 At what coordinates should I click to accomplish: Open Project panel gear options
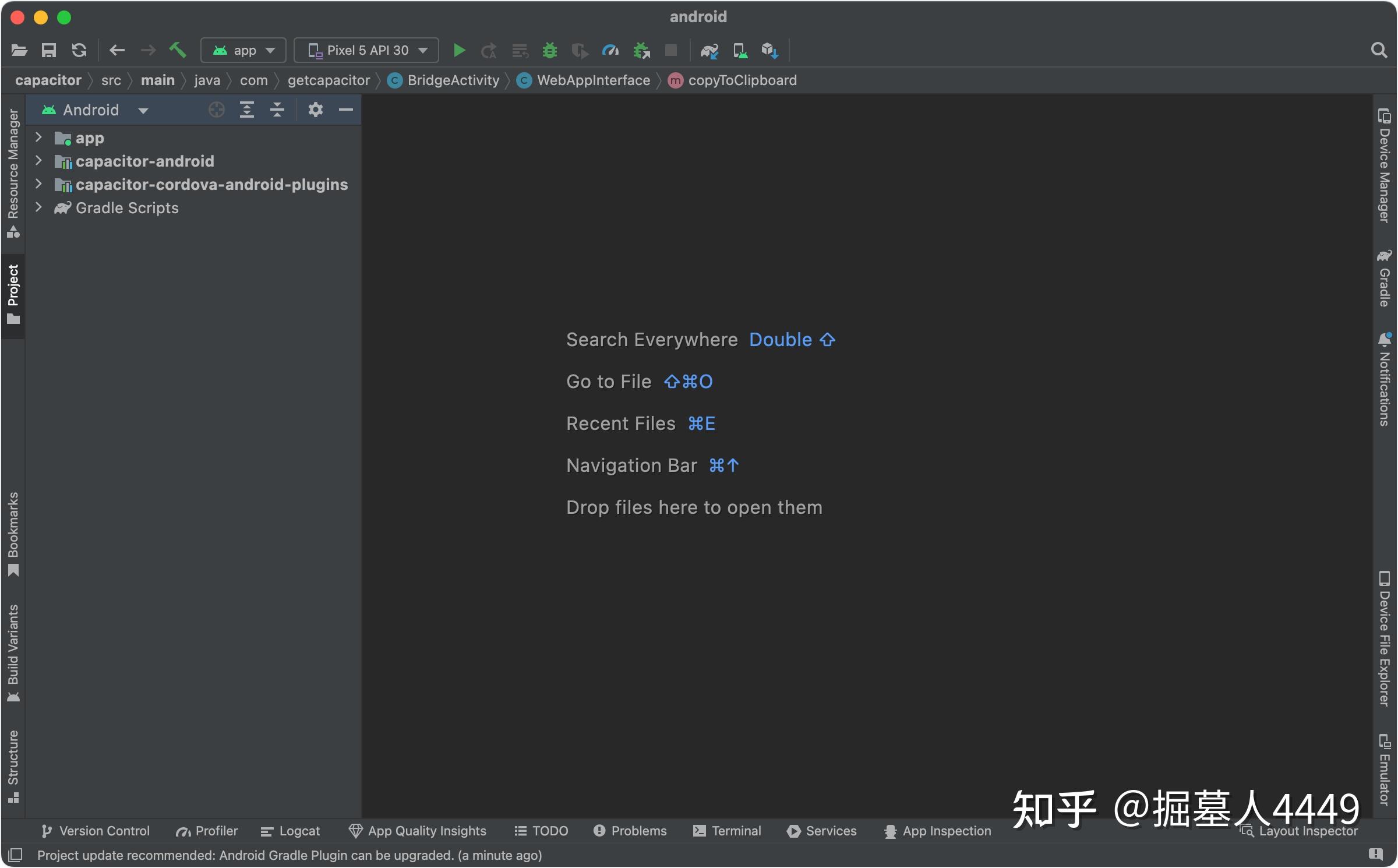pos(315,110)
